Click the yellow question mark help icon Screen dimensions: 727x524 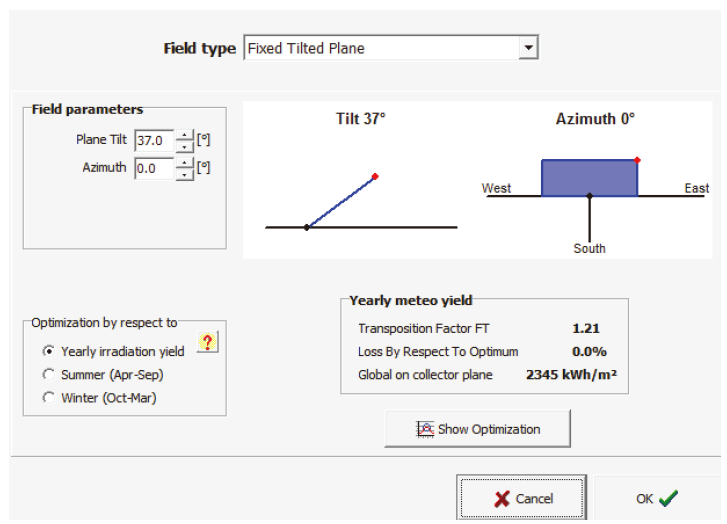click(x=208, y=342)
